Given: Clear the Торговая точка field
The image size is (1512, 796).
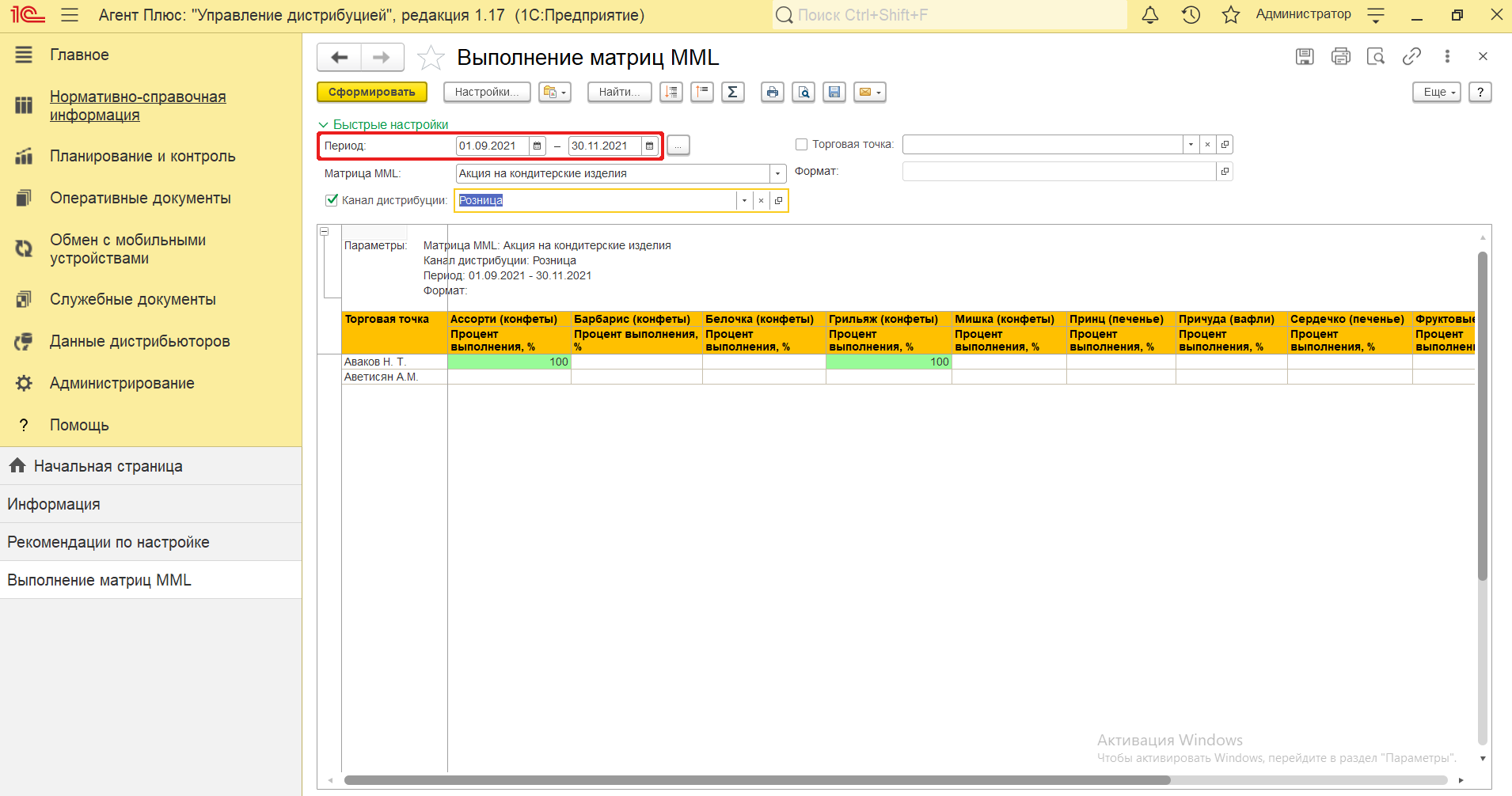Looking at the screenshot, I should (x=1207, y=145).
